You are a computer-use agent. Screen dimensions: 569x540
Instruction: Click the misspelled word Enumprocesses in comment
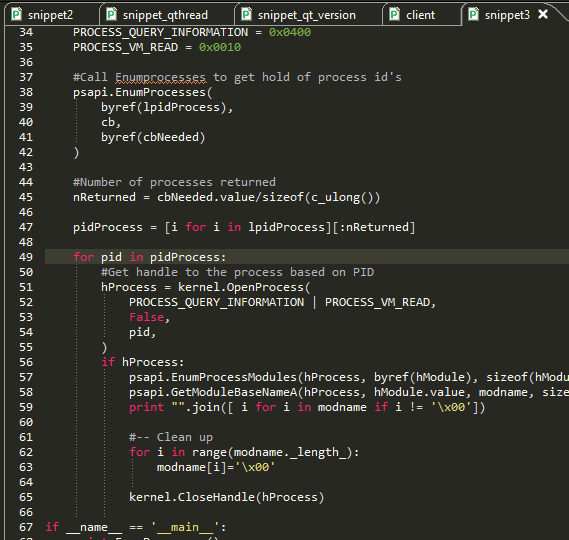(160, 77)
